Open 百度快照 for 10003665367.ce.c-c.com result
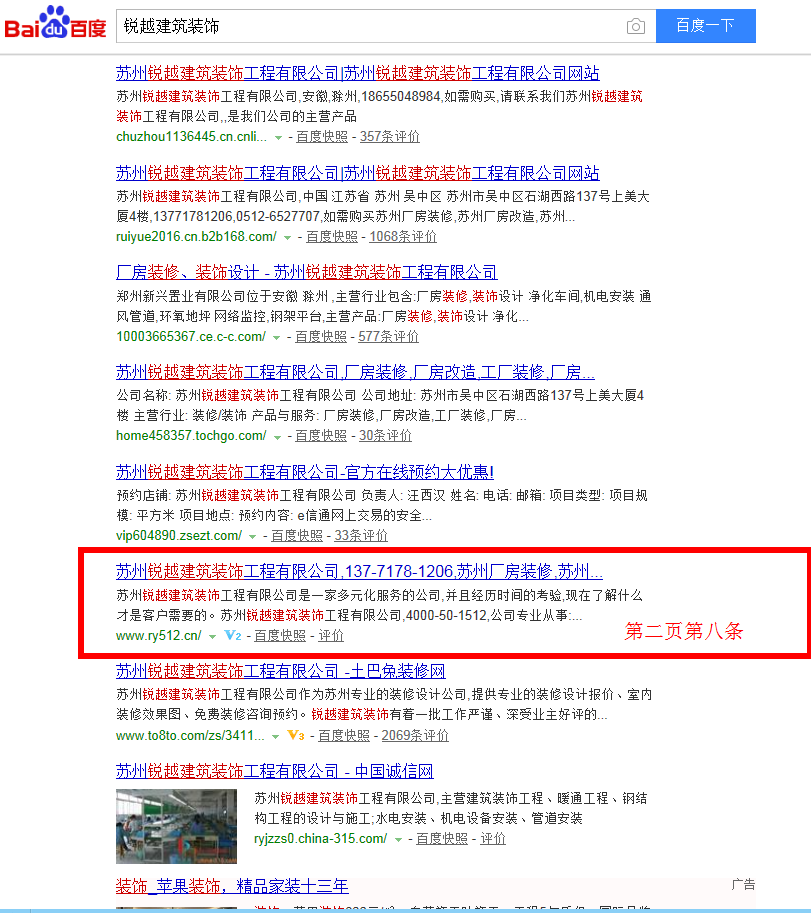Screen dimensions: 811x913 point(321,337)
